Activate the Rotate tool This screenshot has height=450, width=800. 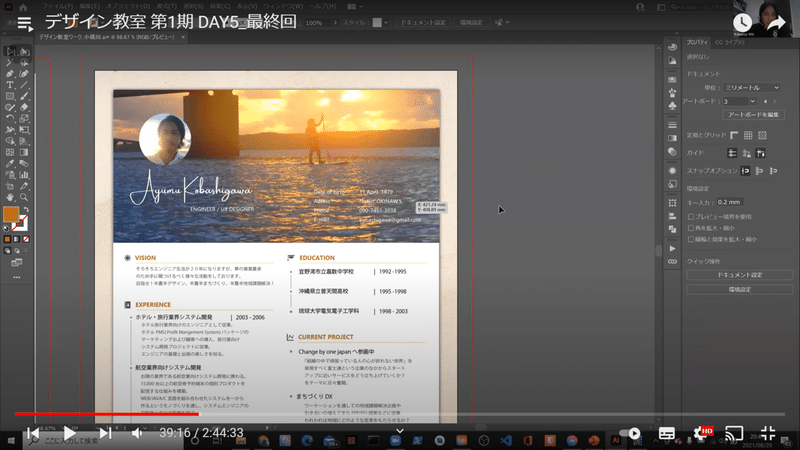[x=10, y=119]
